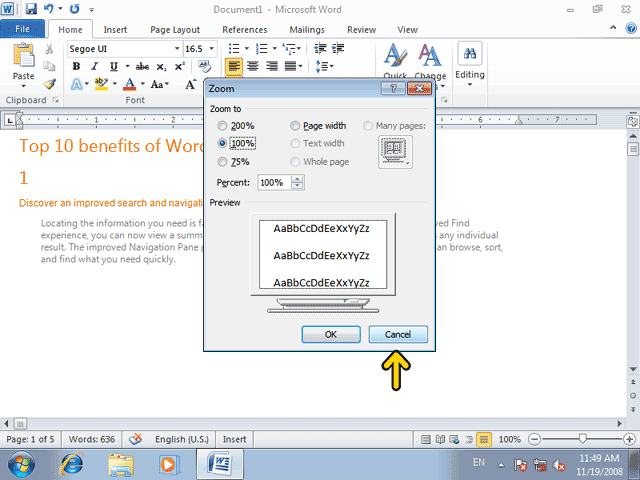The width and height of the screenshot is (640, 480).
Task: Toggle Bold formatting
Action: click(76, 66)
